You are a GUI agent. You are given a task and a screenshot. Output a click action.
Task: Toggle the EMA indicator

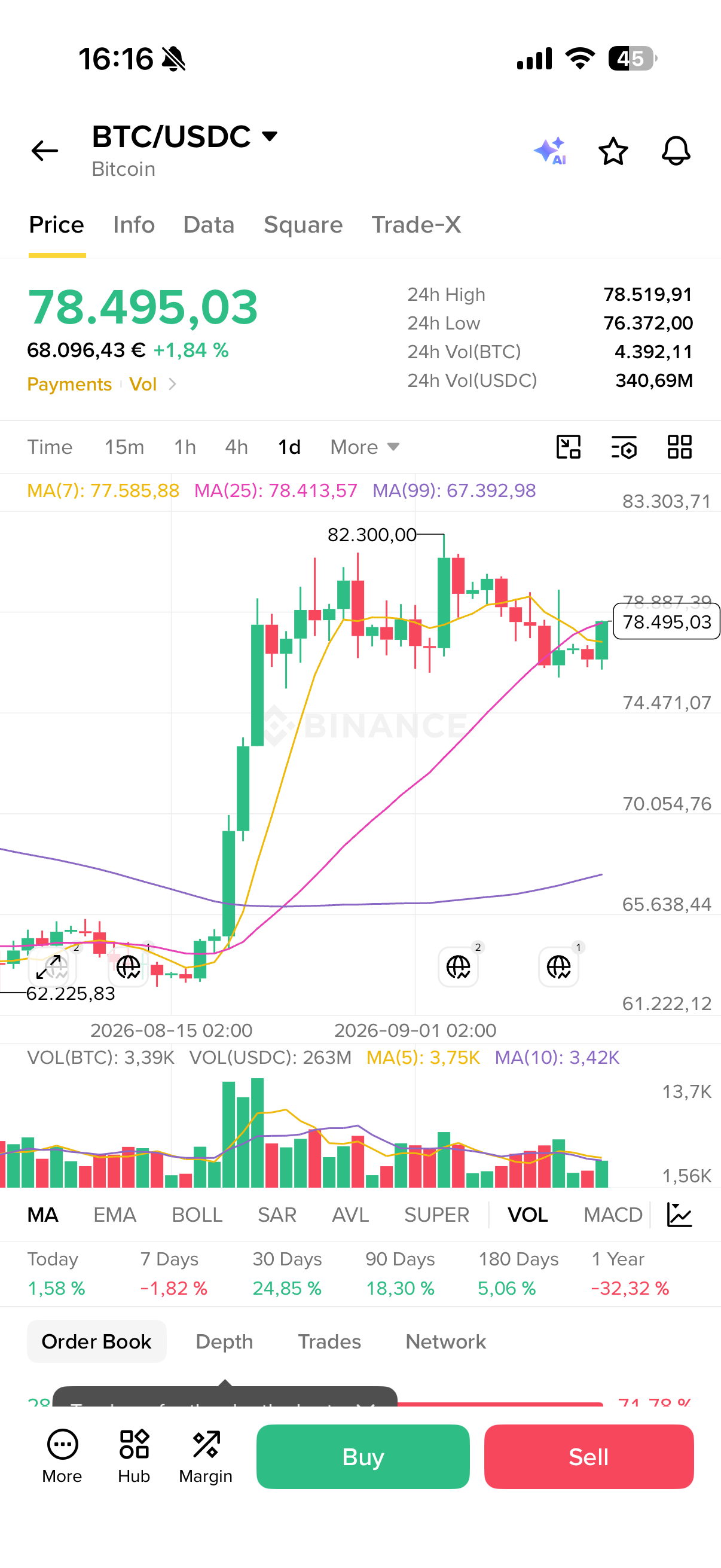(114, 1215)
